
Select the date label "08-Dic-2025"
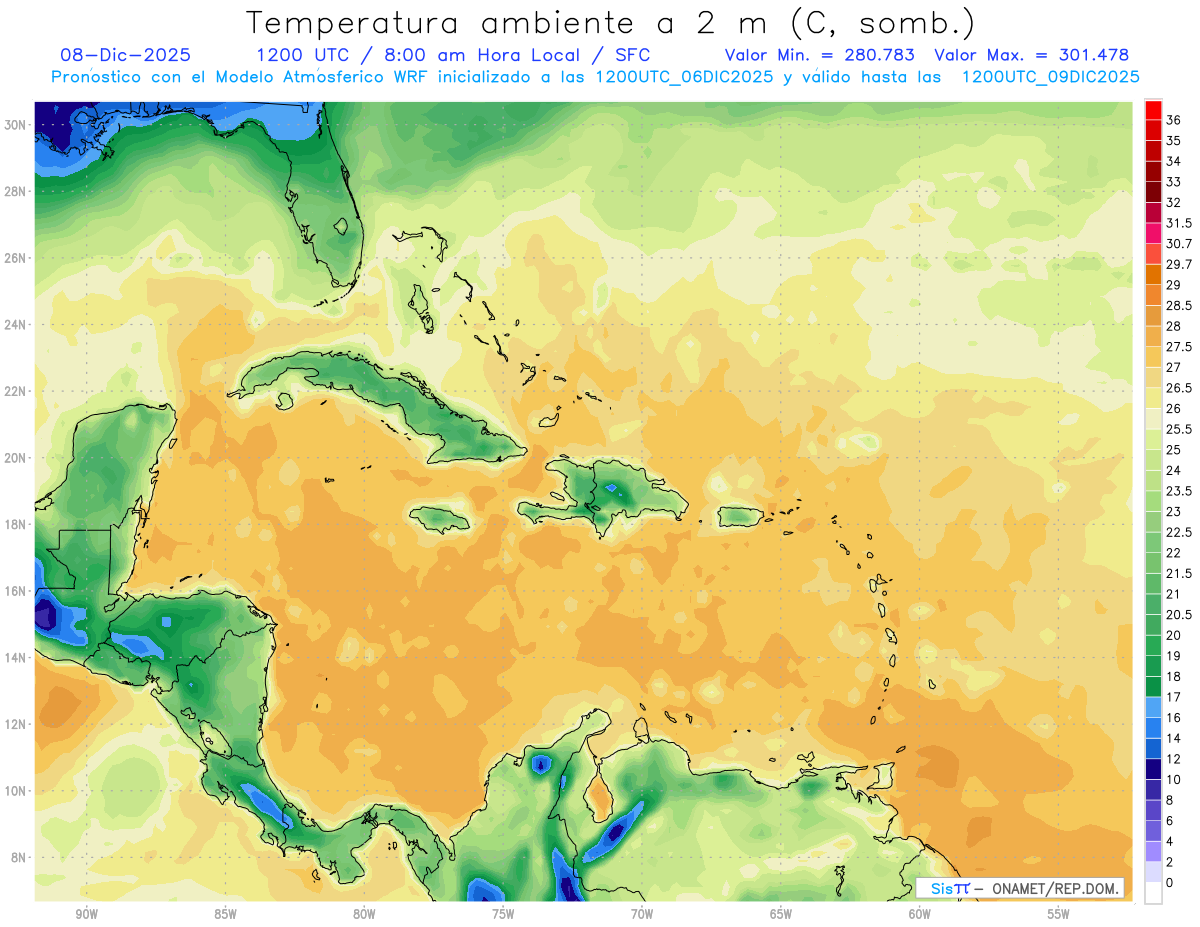point(125,55)
